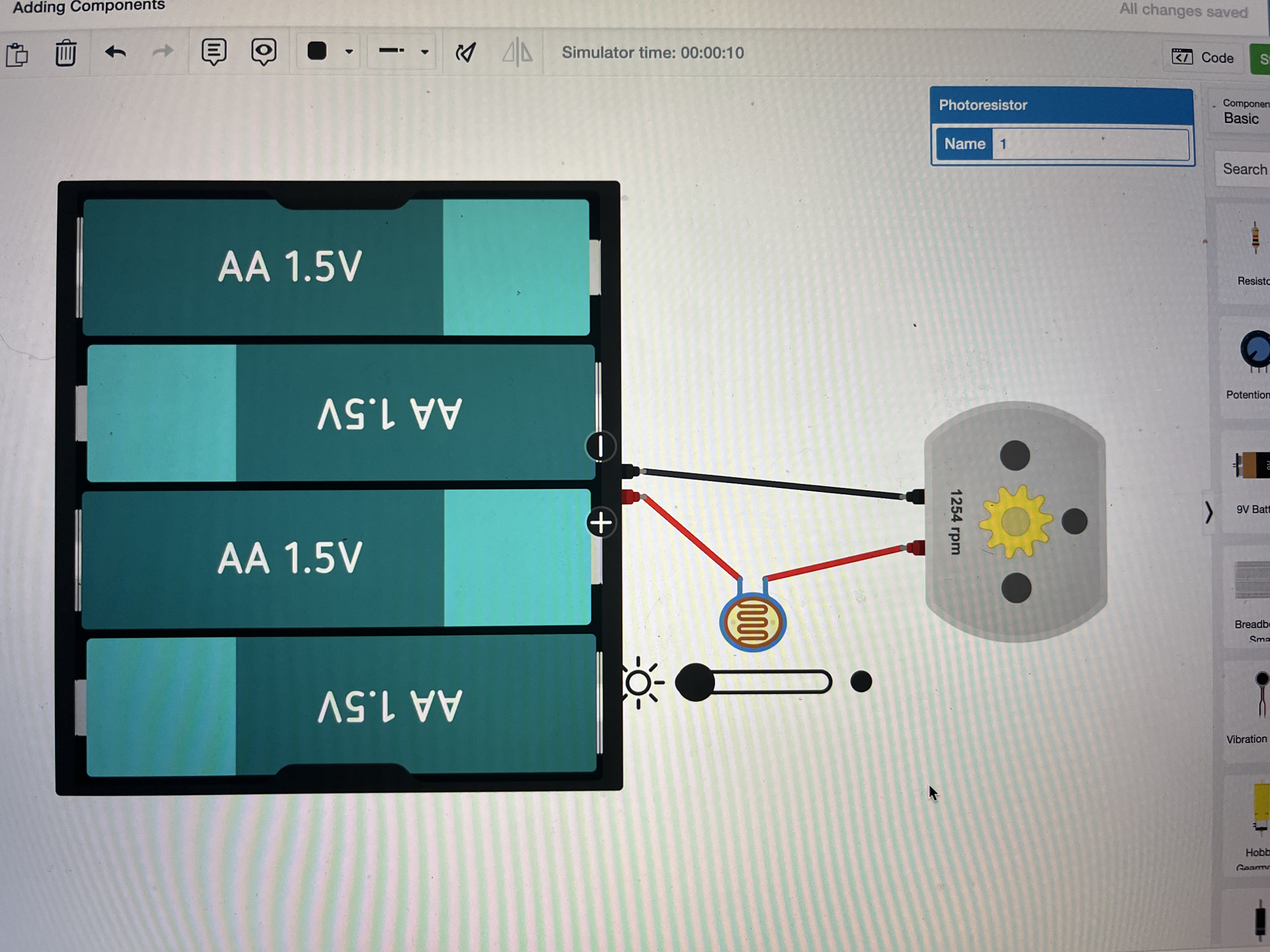Click the battery negative terminal marker
The image size is (1270, 952).
pyautogui.click(x=601, y=446)
